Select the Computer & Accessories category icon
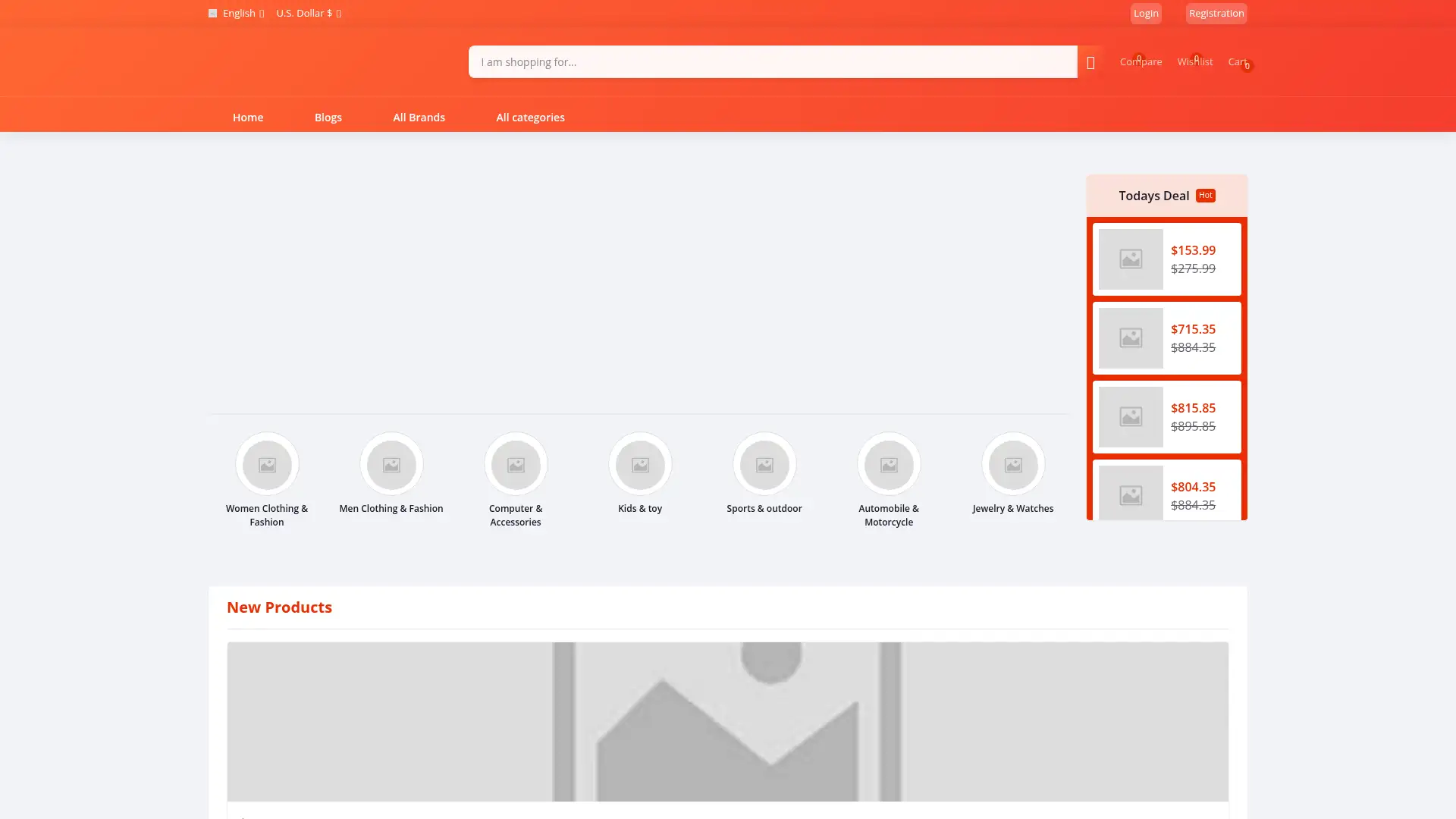This screenshot has height=819, width=1456. 516,464
